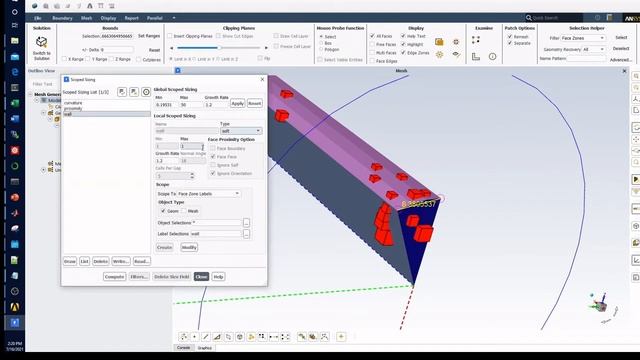Select the Polygon mouse probe radio

pyautogui.click(x=321, y=49)
